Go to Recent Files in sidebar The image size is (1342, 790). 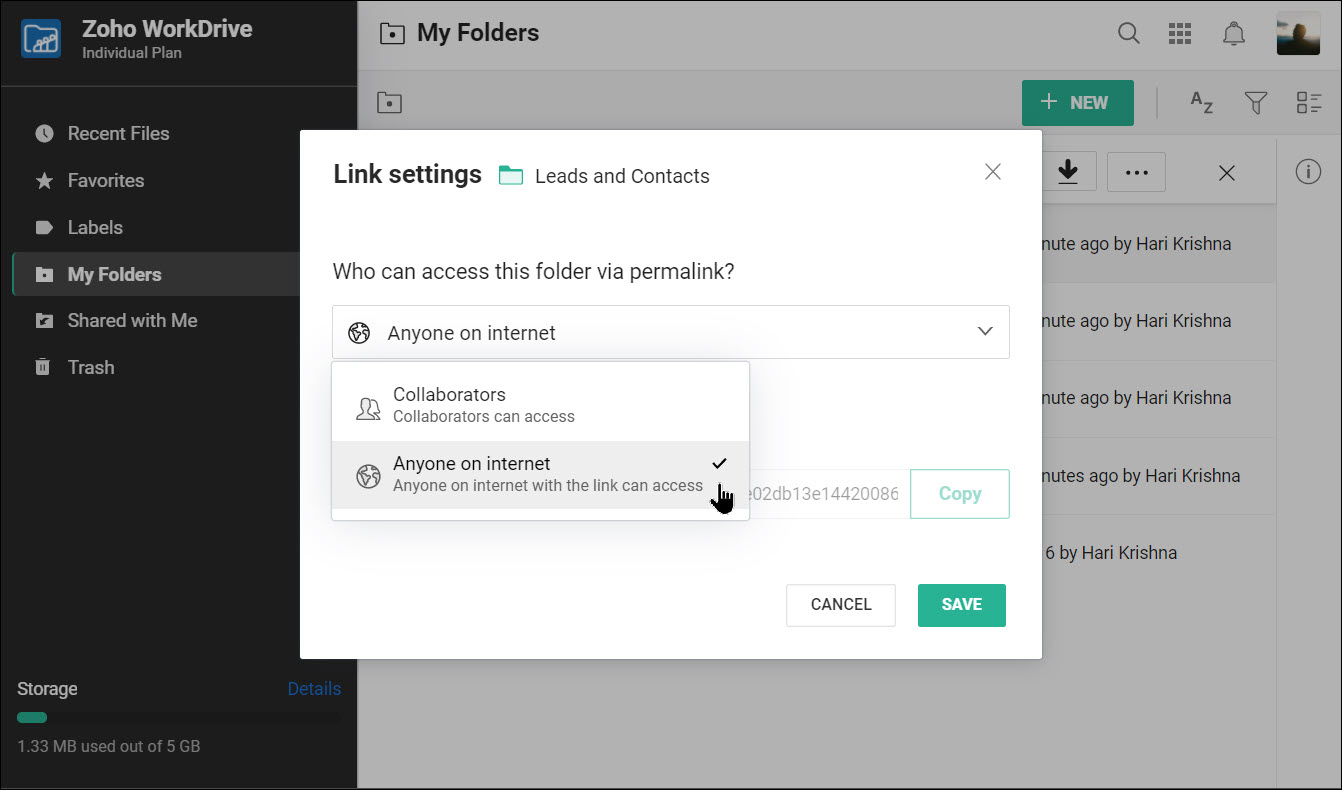coord(118,134)
